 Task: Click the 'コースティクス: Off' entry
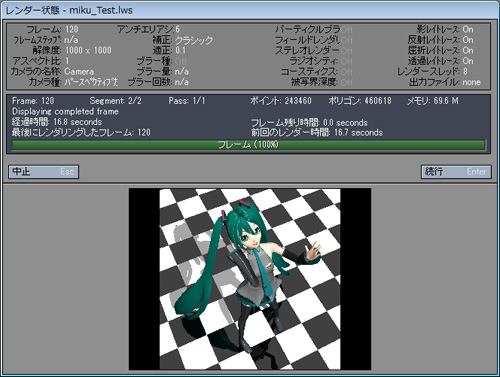[x=317, y=71]
